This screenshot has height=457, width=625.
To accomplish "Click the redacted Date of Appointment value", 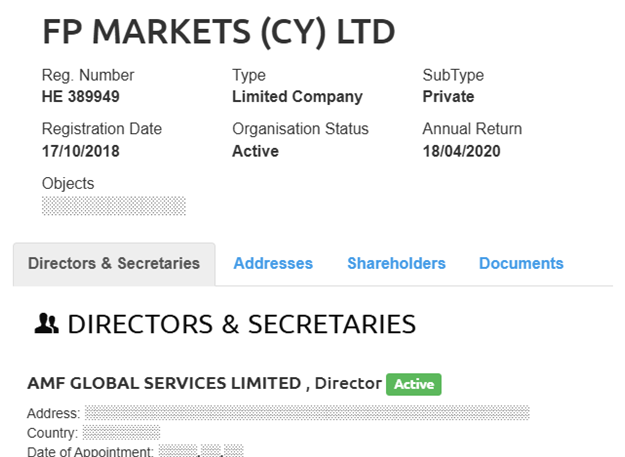I will click(x=201, y=451).
